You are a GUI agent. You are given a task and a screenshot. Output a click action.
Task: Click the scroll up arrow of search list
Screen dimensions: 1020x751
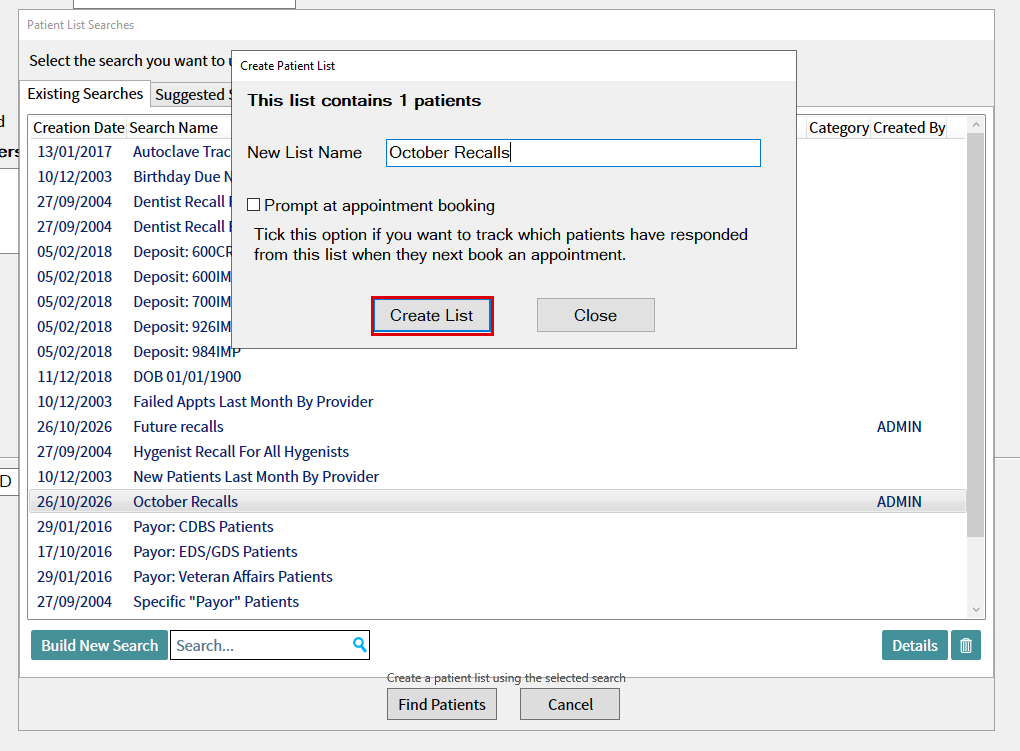tap(976, 124)
